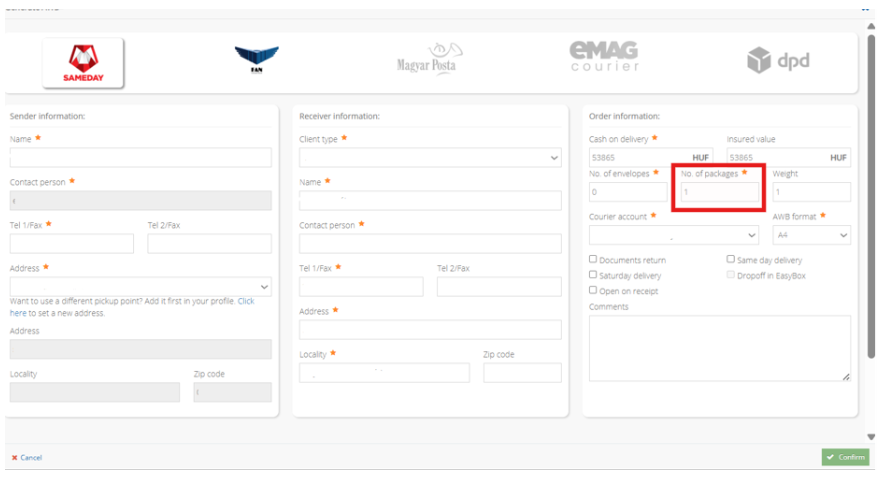Screen dimensions: 892x483
Task: Choose the FAN Courier logo
Action: [256, 61]
